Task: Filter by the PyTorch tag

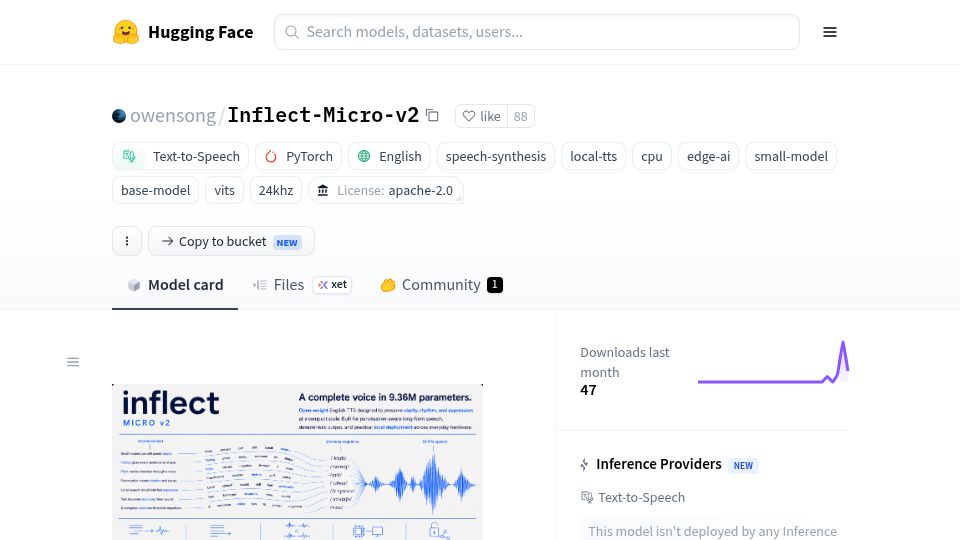Action: pos(298,156)
